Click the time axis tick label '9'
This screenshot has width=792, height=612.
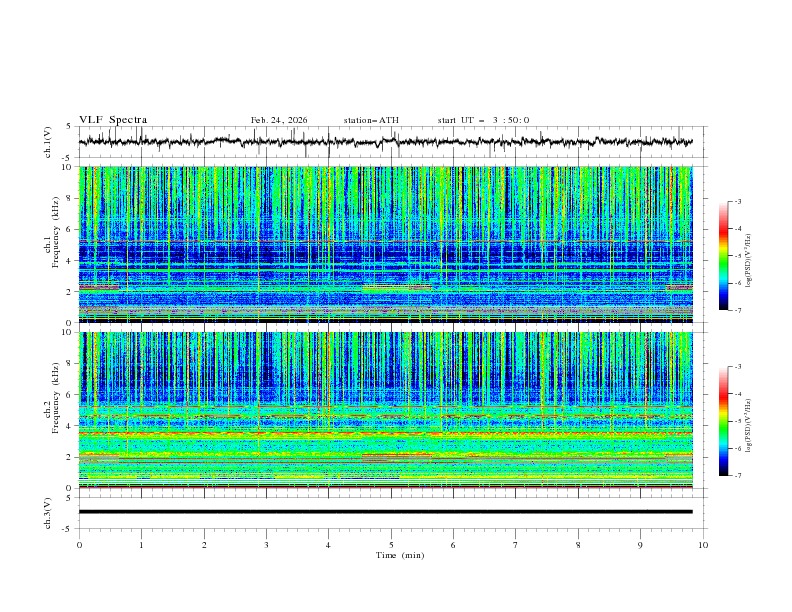[640, 545]
